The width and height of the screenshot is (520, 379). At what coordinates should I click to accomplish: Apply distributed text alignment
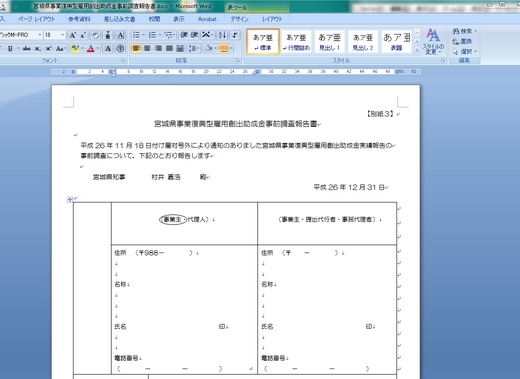(180, 49)
